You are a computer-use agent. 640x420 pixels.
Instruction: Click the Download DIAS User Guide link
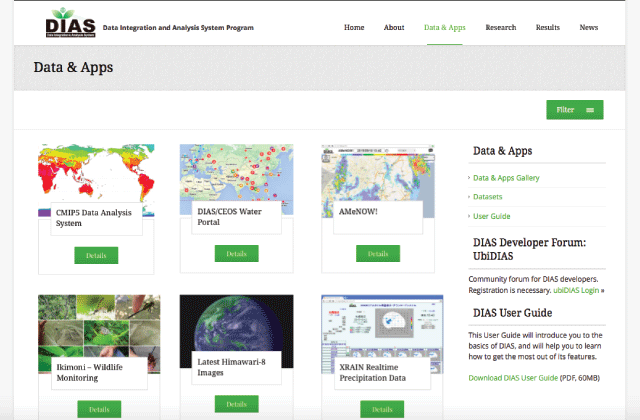coord(513,378)
